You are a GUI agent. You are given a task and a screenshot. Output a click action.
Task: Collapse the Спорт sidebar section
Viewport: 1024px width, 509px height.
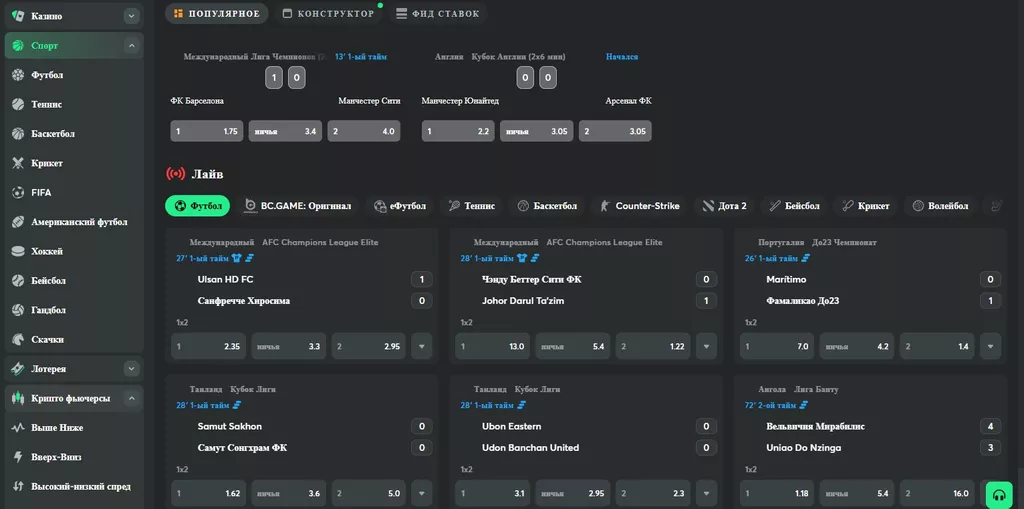click(x=131, y=46)
